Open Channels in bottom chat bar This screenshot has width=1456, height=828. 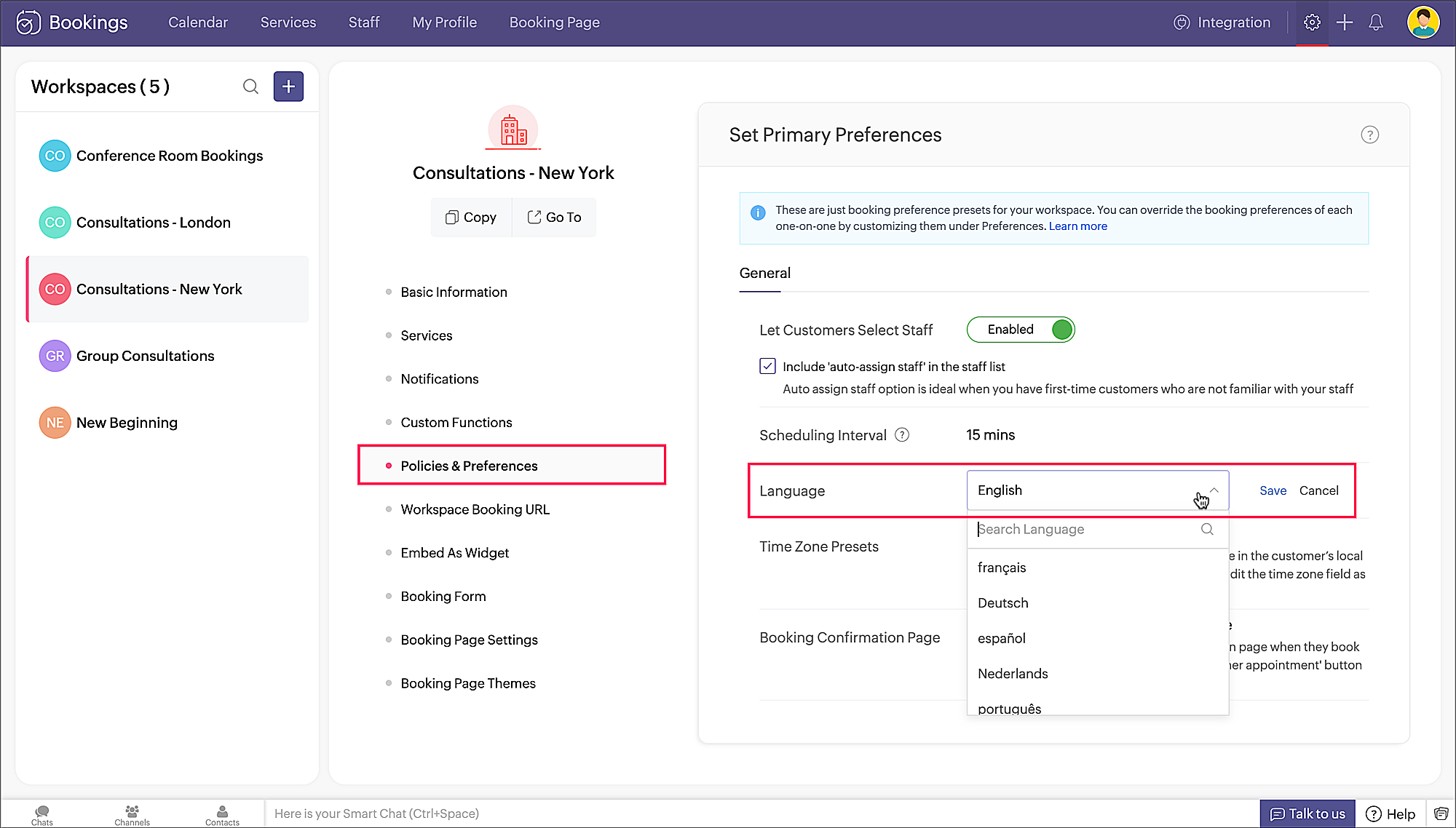pyautogui.click(x=132, y=815)
